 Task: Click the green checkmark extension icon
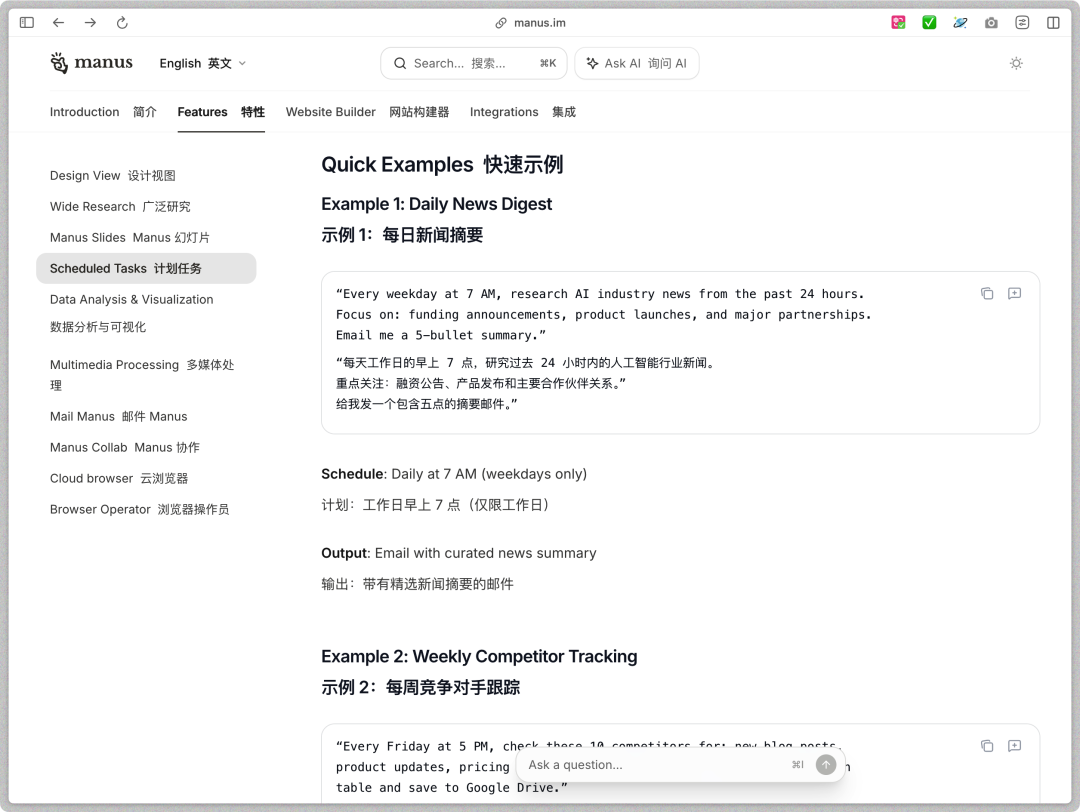click(929, 22)
